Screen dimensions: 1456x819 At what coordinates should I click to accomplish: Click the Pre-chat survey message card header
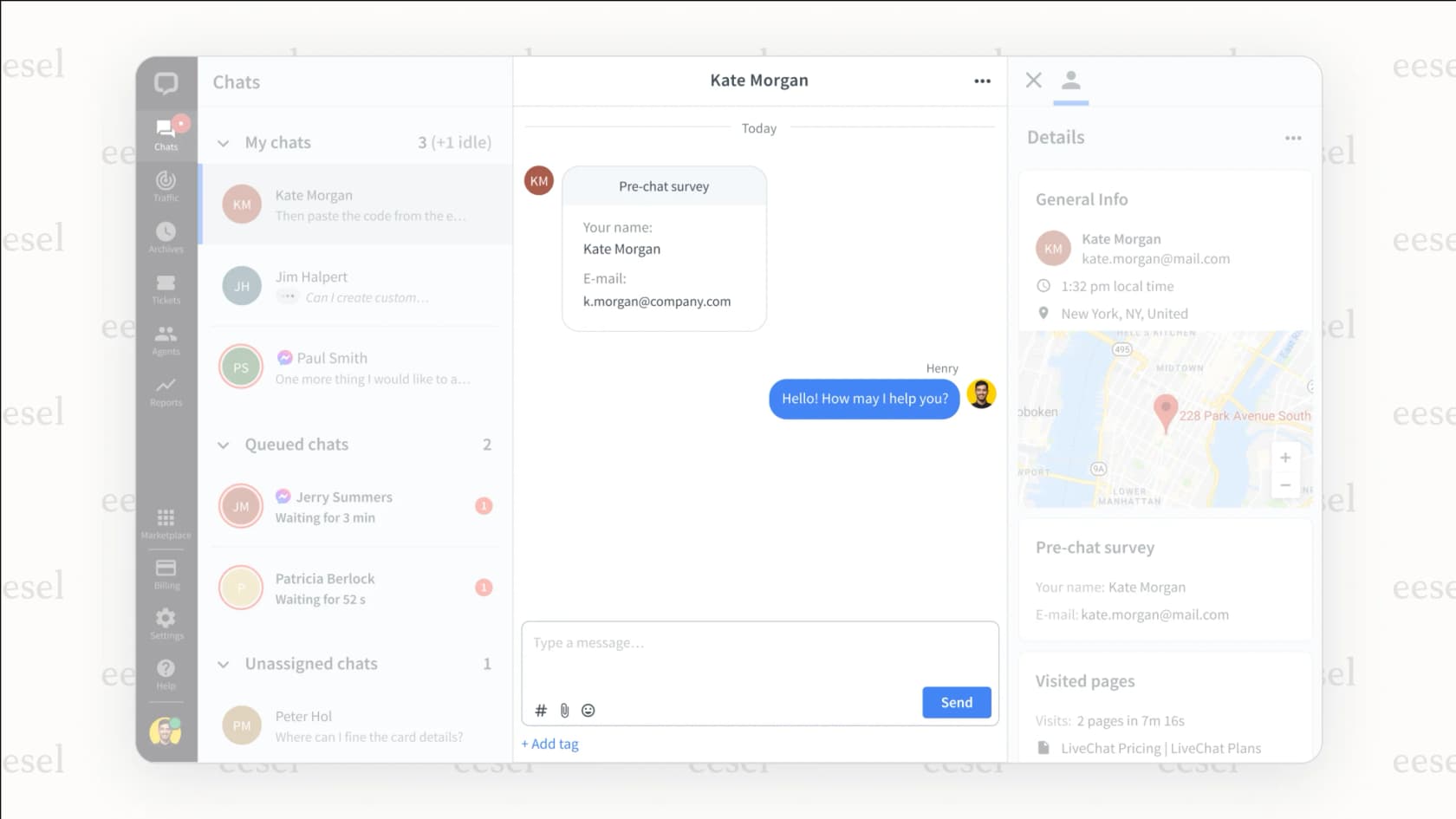(x=664, y=186)
